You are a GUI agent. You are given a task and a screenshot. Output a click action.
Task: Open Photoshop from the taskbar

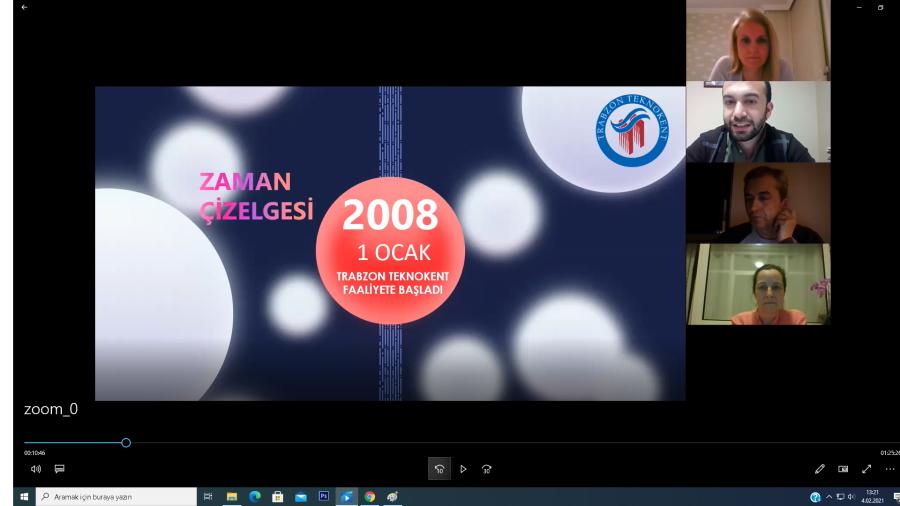click(323, 496)
